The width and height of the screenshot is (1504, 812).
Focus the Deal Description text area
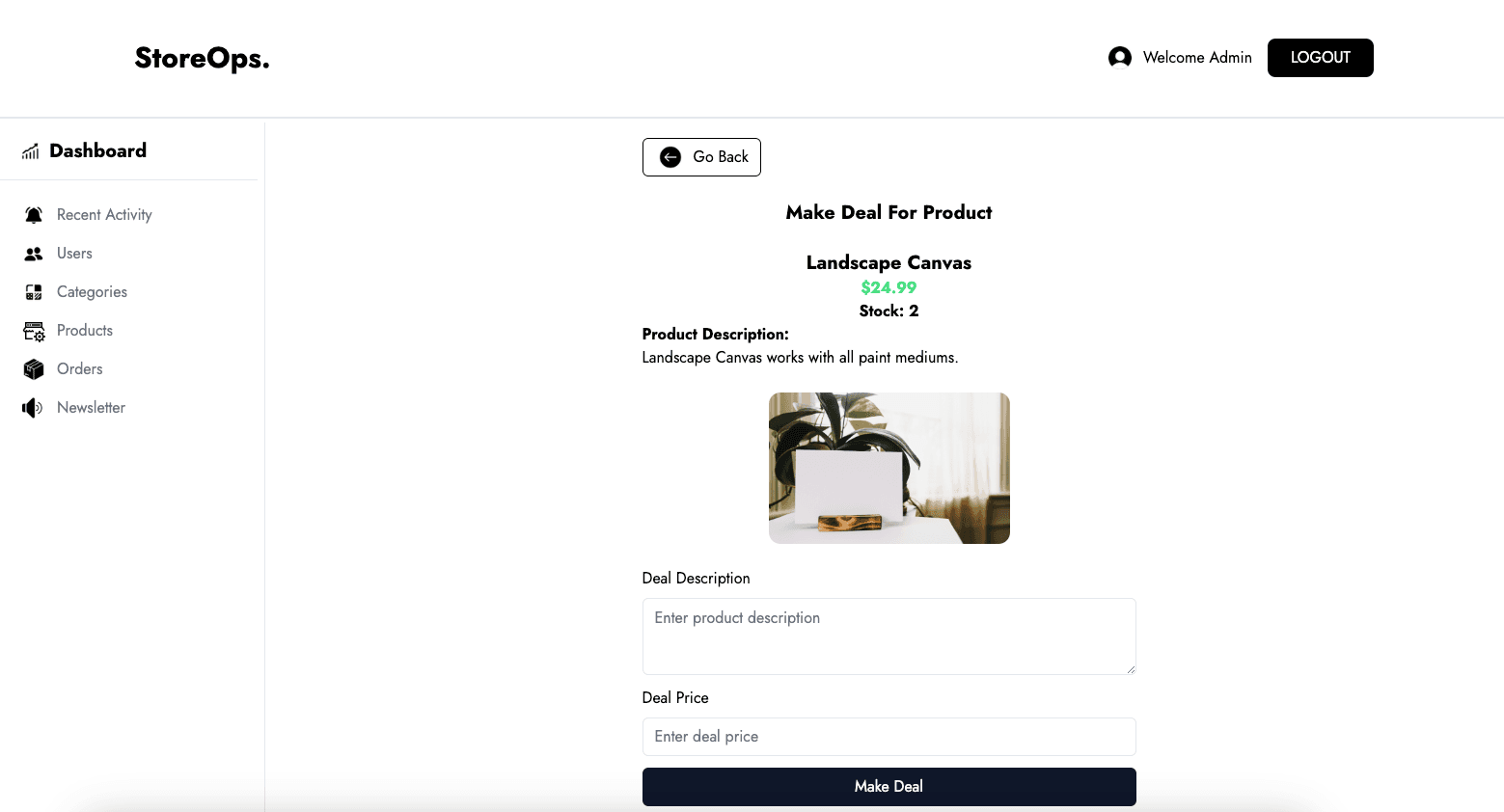point(889,636)
